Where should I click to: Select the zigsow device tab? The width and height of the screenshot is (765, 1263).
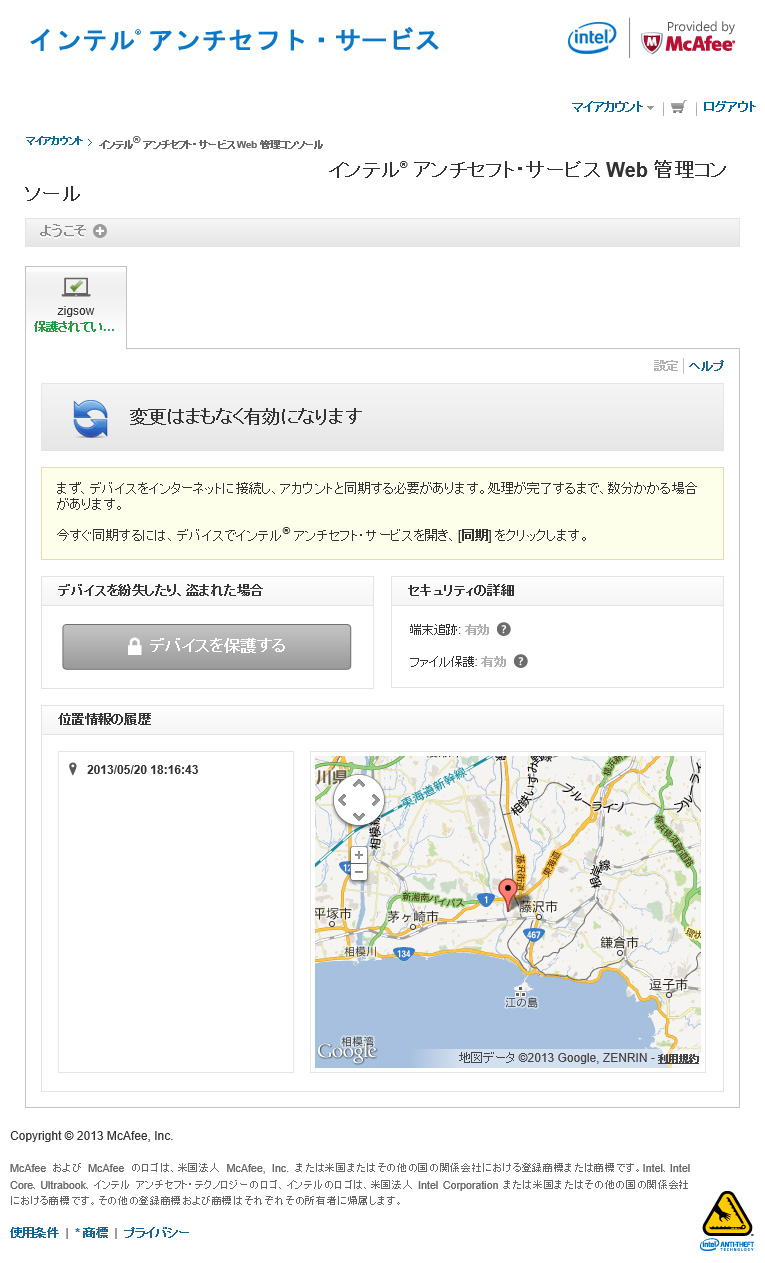coord(76,307)
